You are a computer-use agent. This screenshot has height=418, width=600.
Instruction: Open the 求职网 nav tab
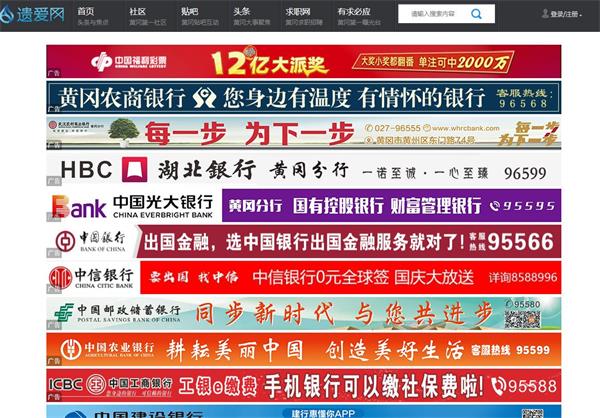click(304, 16)
